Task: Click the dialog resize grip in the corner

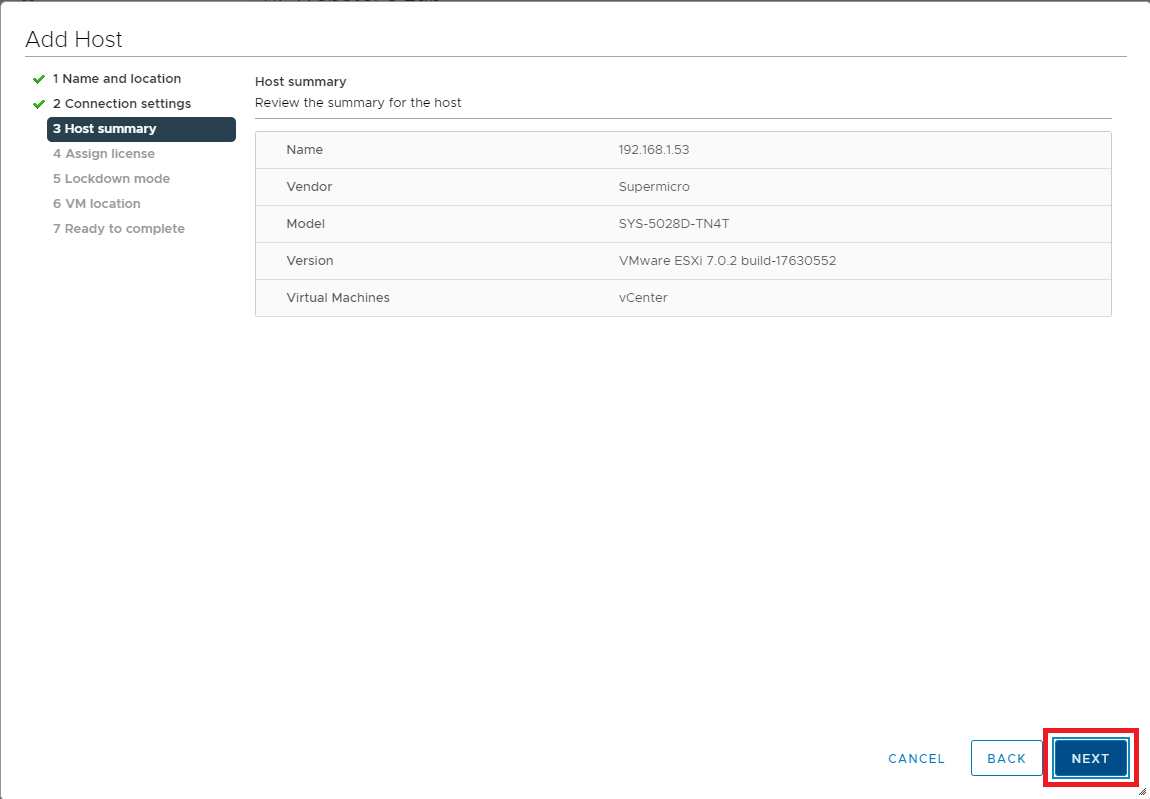Action: pyautogui.click(x=1142, y=791)
